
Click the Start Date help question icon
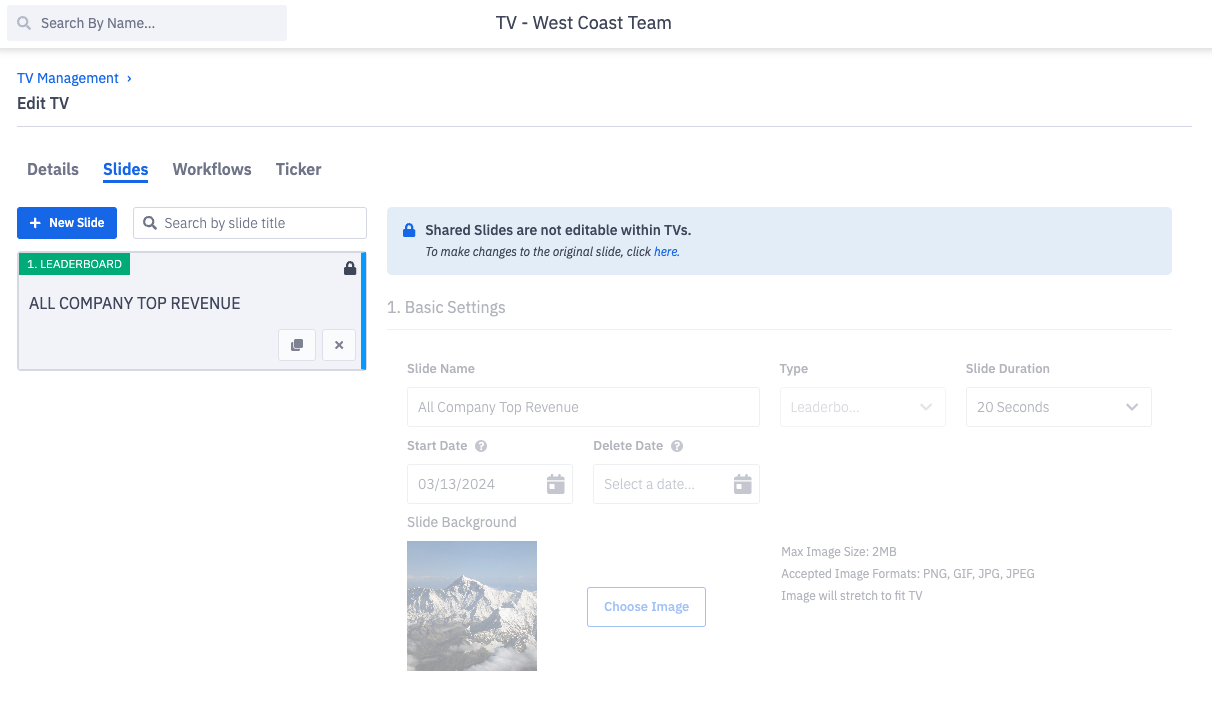coord(481,446)
